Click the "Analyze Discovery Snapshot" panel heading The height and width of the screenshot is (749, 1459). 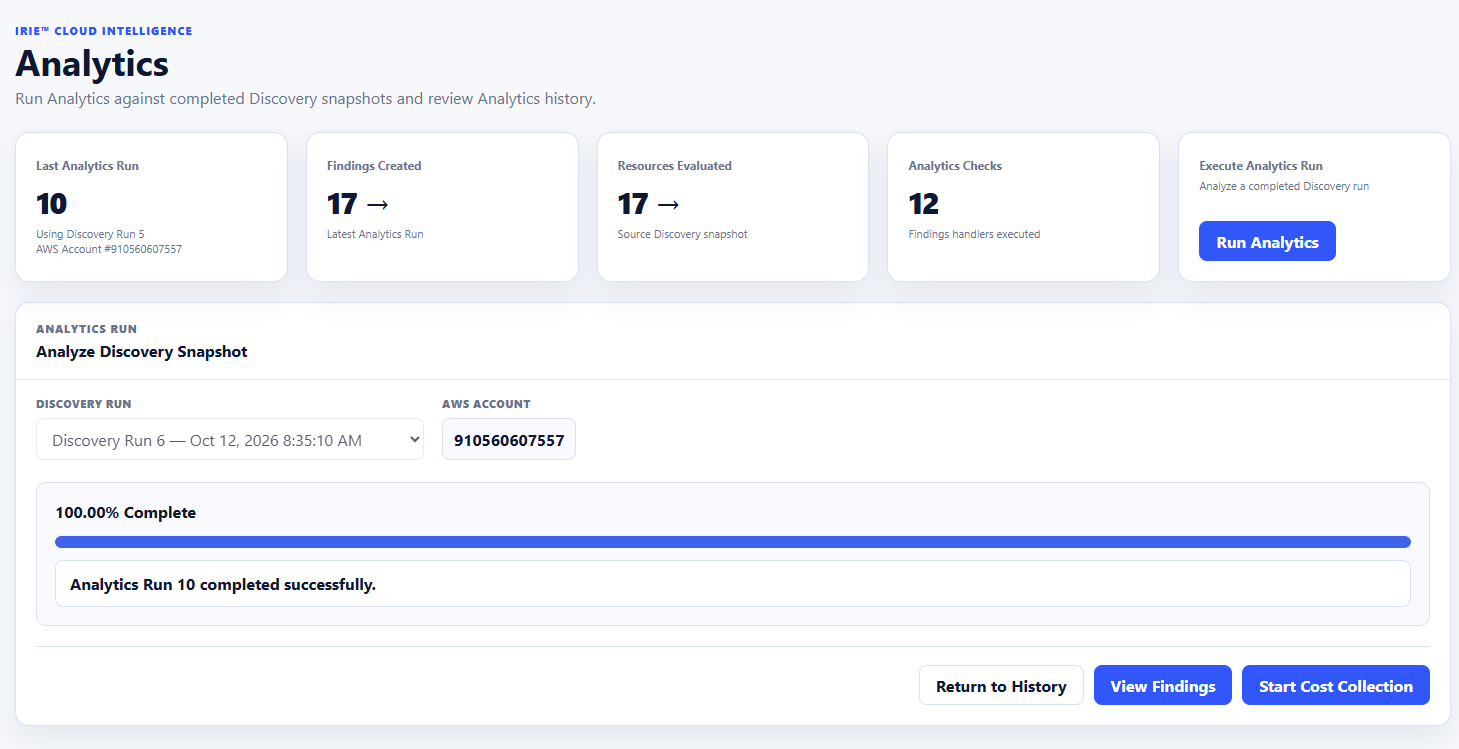142,352
